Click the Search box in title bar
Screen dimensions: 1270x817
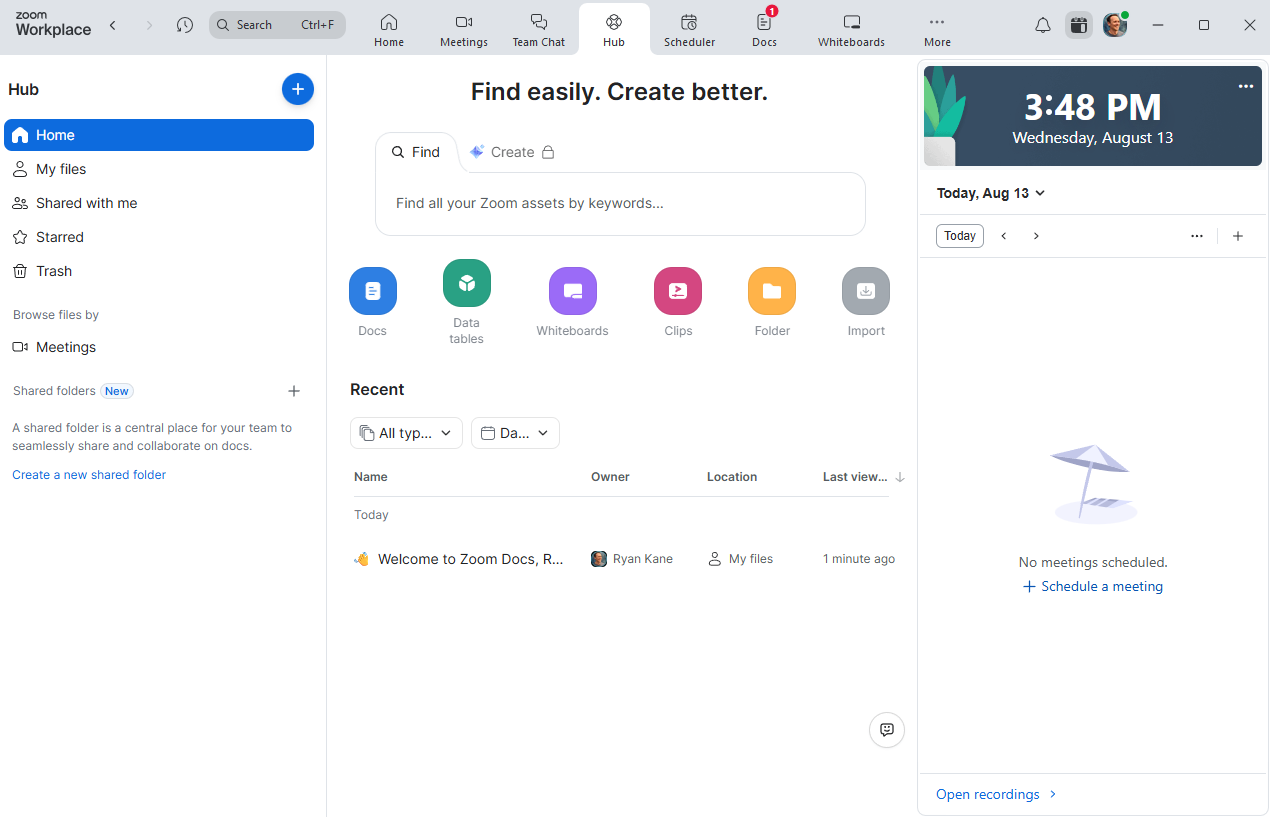coord(277,25)
